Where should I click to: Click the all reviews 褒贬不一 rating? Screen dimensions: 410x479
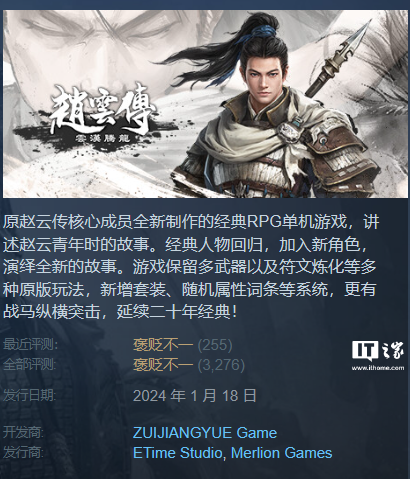(163, 365)
